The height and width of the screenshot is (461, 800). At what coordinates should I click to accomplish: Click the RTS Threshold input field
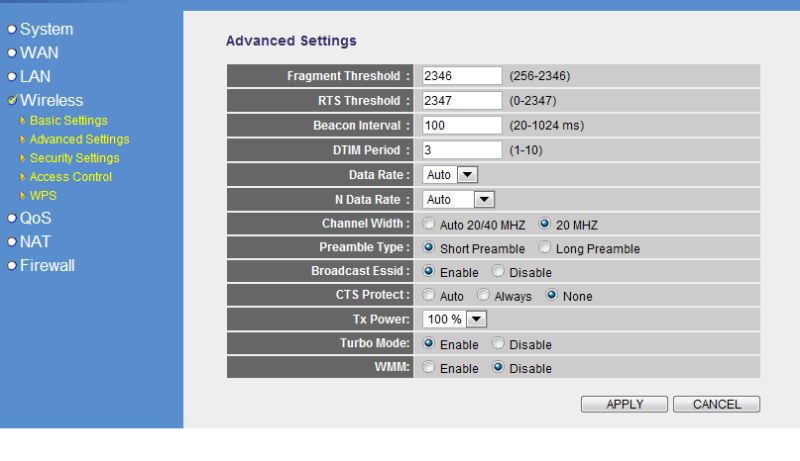462,100
